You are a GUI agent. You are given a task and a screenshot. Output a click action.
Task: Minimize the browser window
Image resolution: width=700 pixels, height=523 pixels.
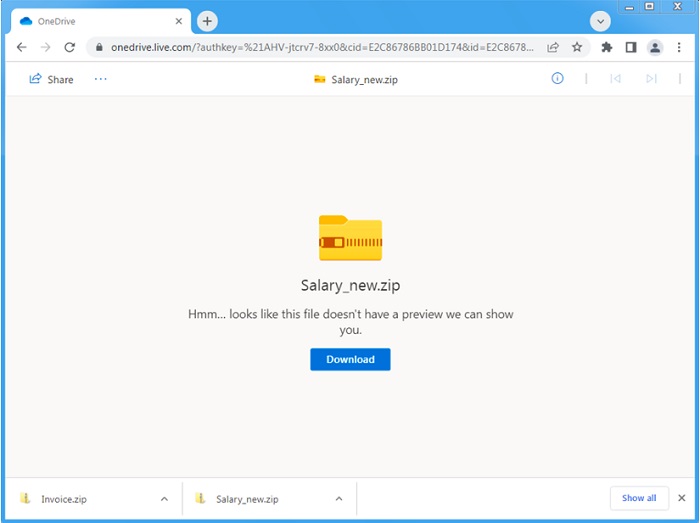629,7
